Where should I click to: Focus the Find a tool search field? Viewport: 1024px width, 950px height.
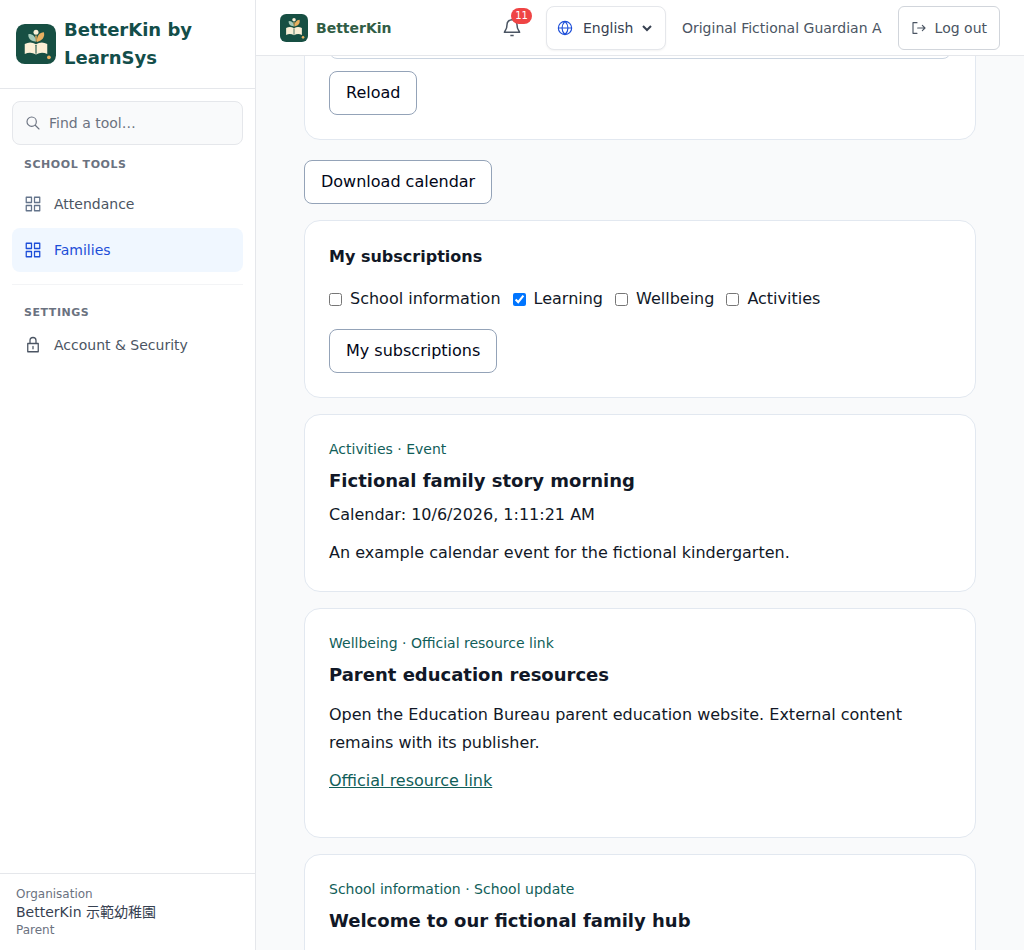[127, 123]
